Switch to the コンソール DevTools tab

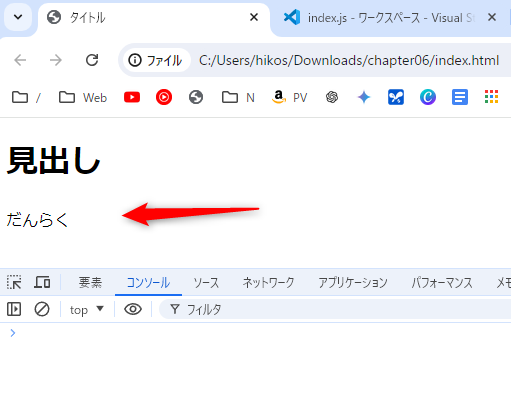[148, 283]
